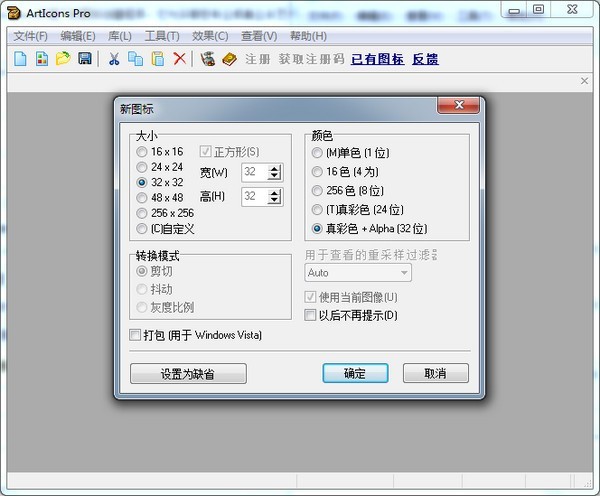
Task: Select (T)真彩色 (24 位) color mode
Action: click(x=357, y=209)
